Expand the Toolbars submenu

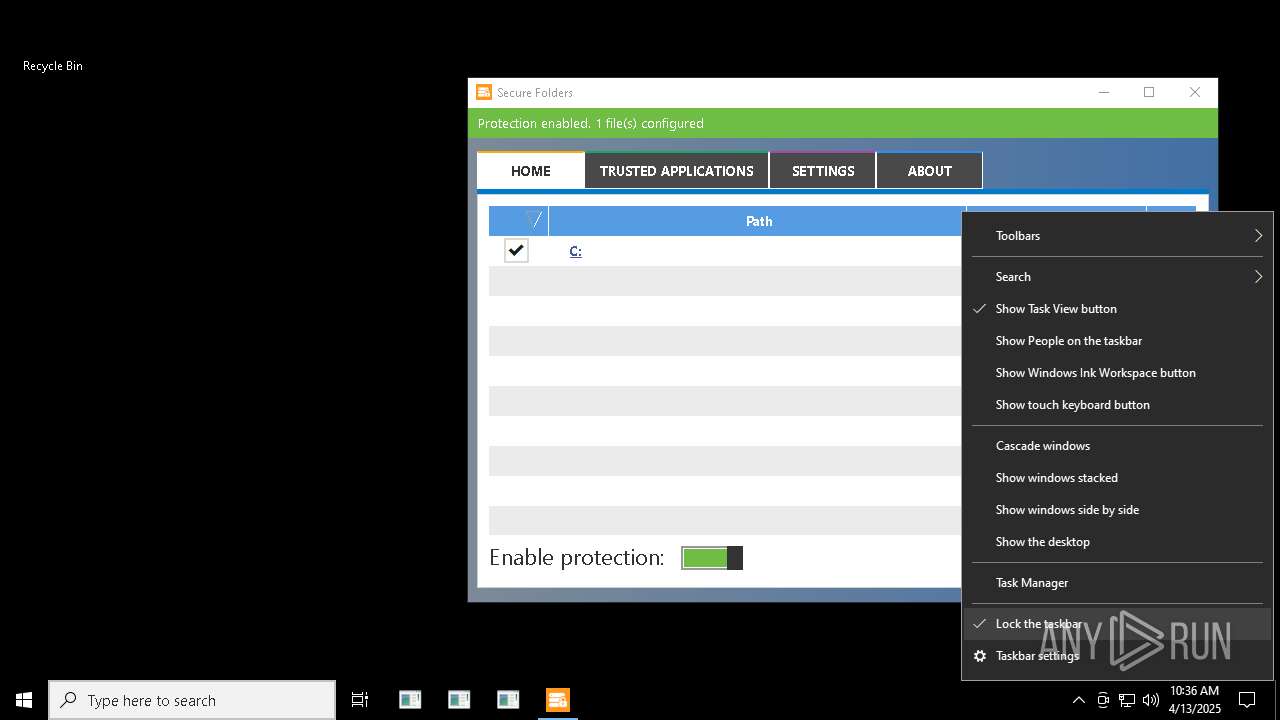point(1117,236)
